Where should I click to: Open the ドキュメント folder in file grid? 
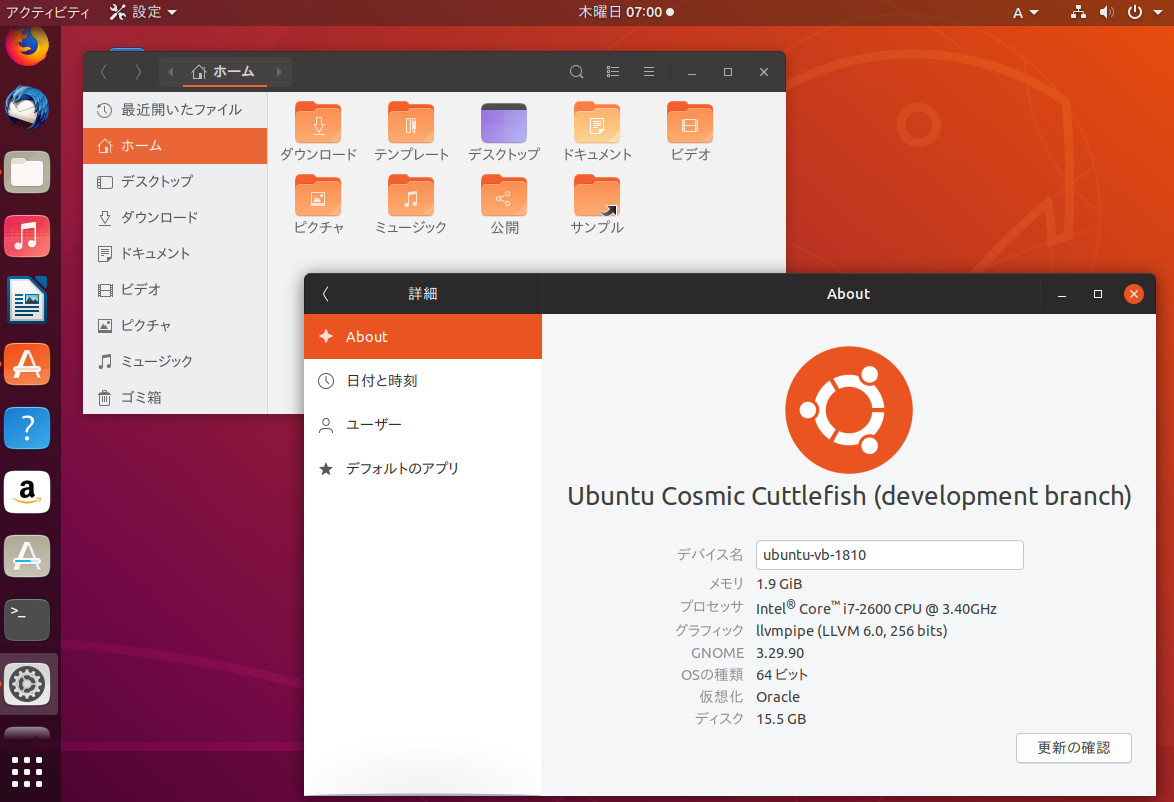tap(597, 133)
